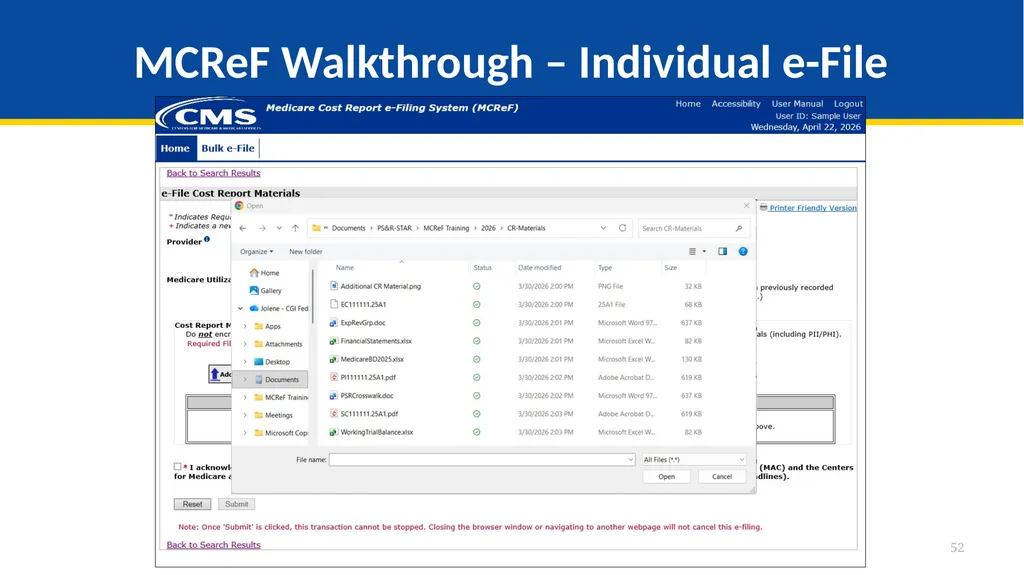1024x575 pixels.
Task: Check the I acknowledge checkbox
Action: [x=178, y=467]
